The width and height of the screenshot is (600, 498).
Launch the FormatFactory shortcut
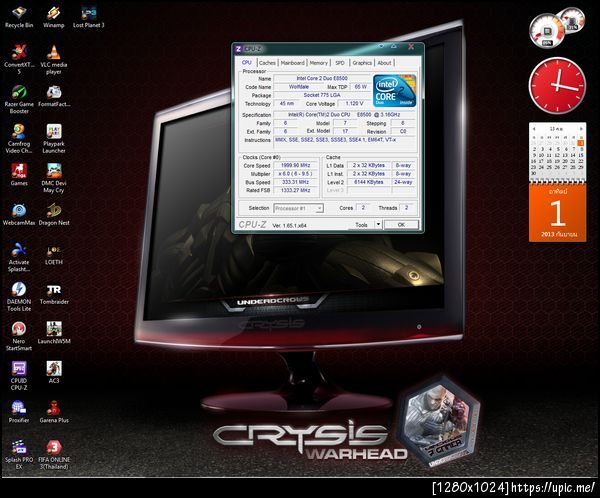[54, 96]
